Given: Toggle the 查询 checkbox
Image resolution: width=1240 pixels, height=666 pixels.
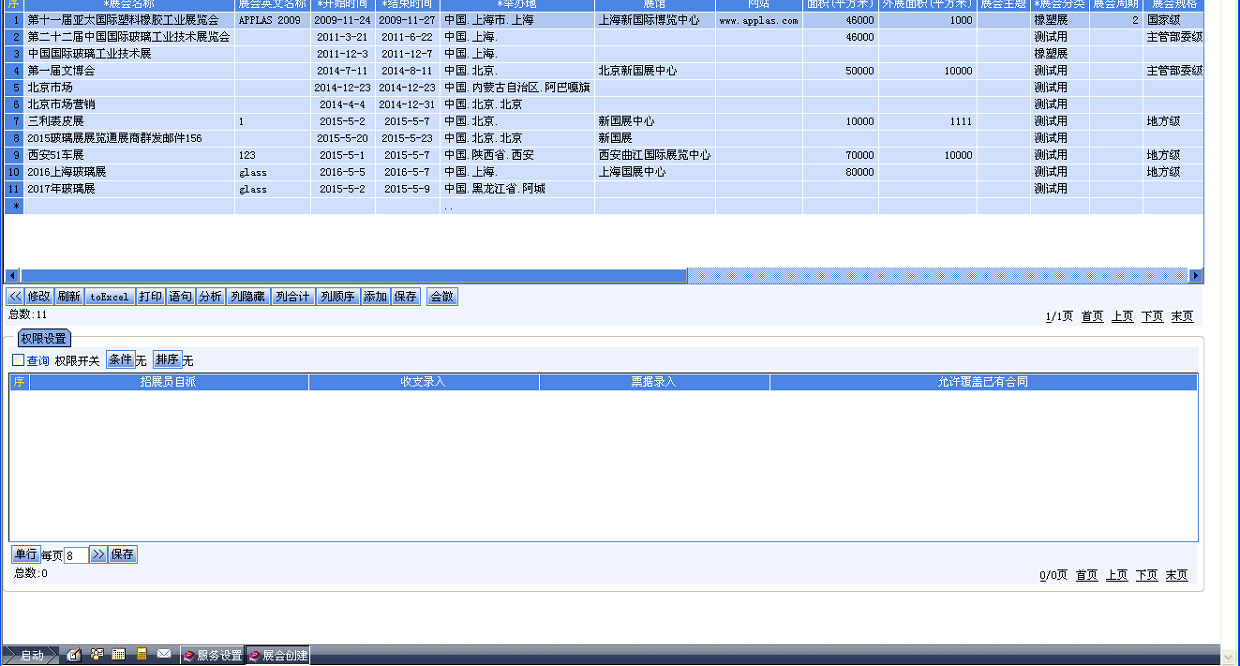Looking at the screenshot, I should click(18, 360).
